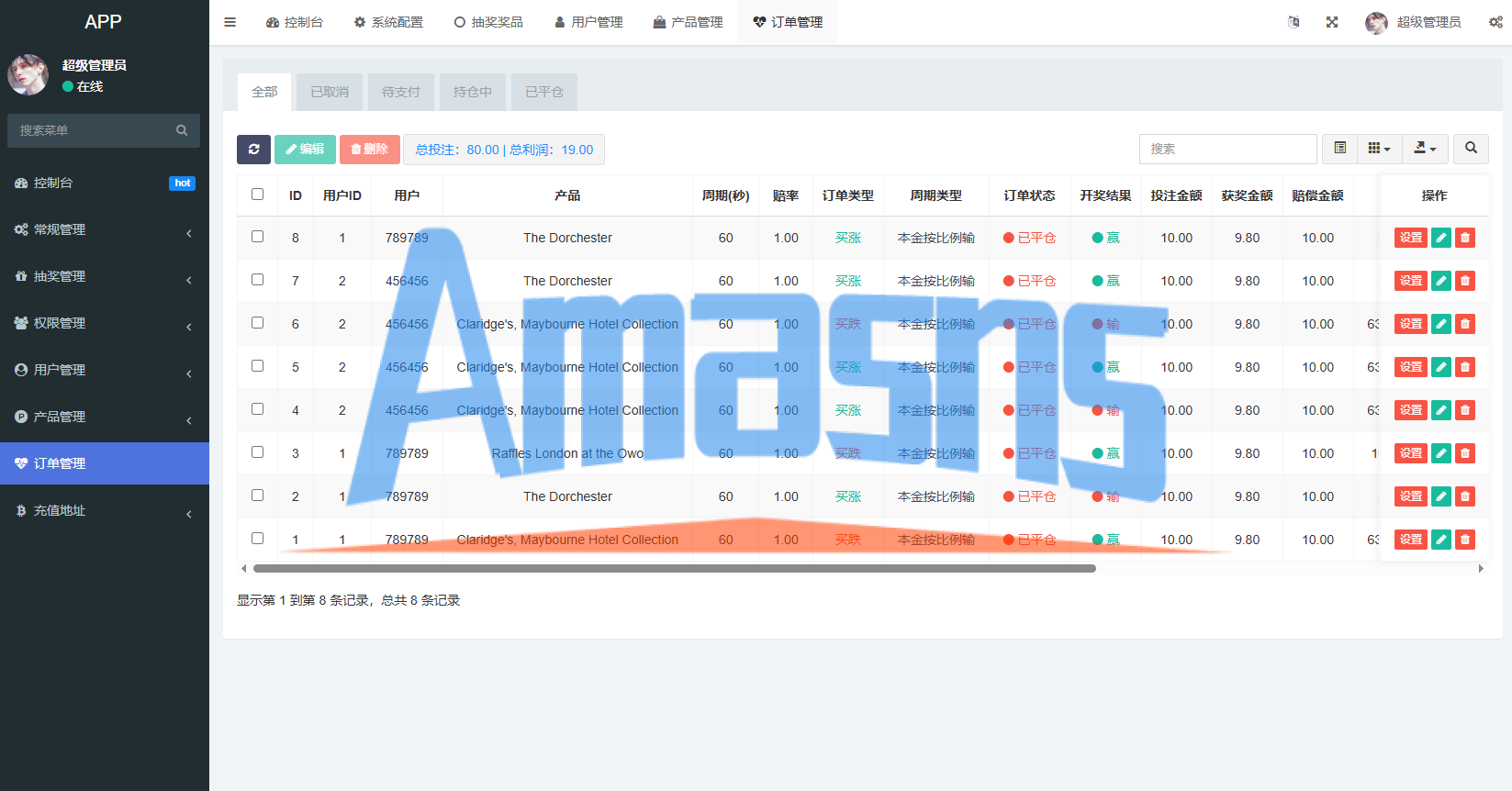The image size is (1512, 791).
Task: Click the red 删除 button
Action: click(370, 149)
